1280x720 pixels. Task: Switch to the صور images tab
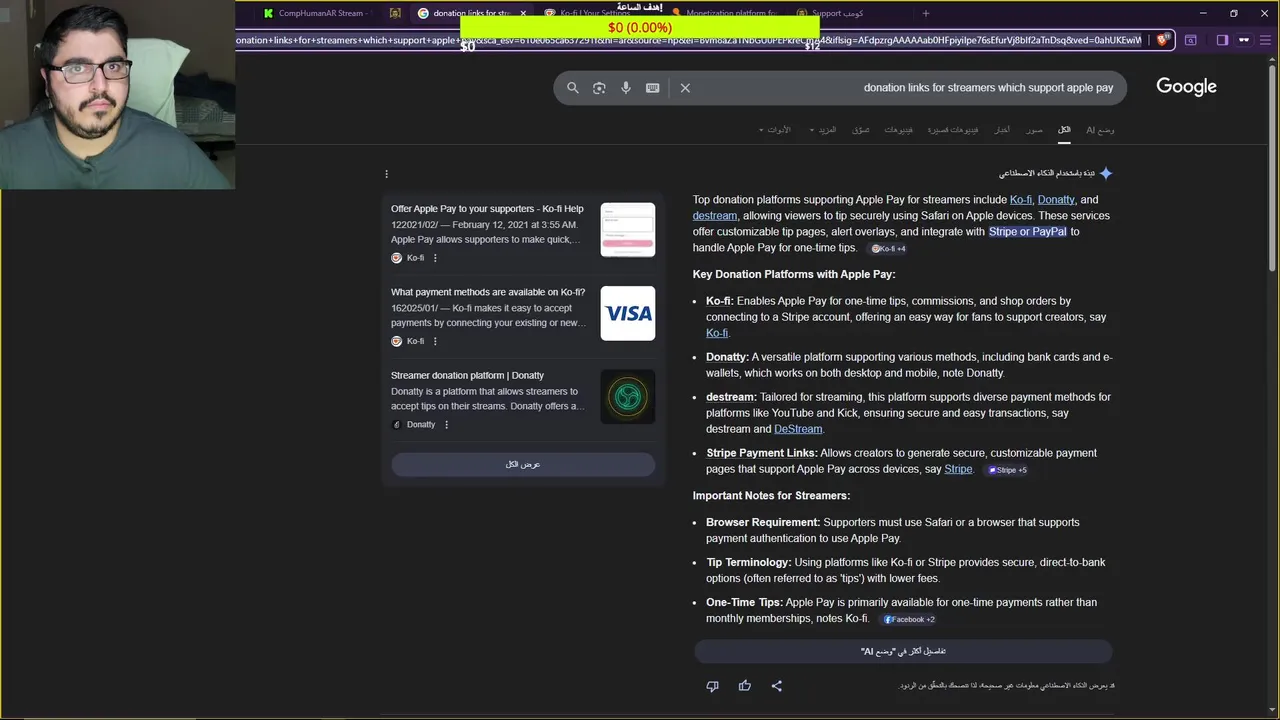point(1034,130)
